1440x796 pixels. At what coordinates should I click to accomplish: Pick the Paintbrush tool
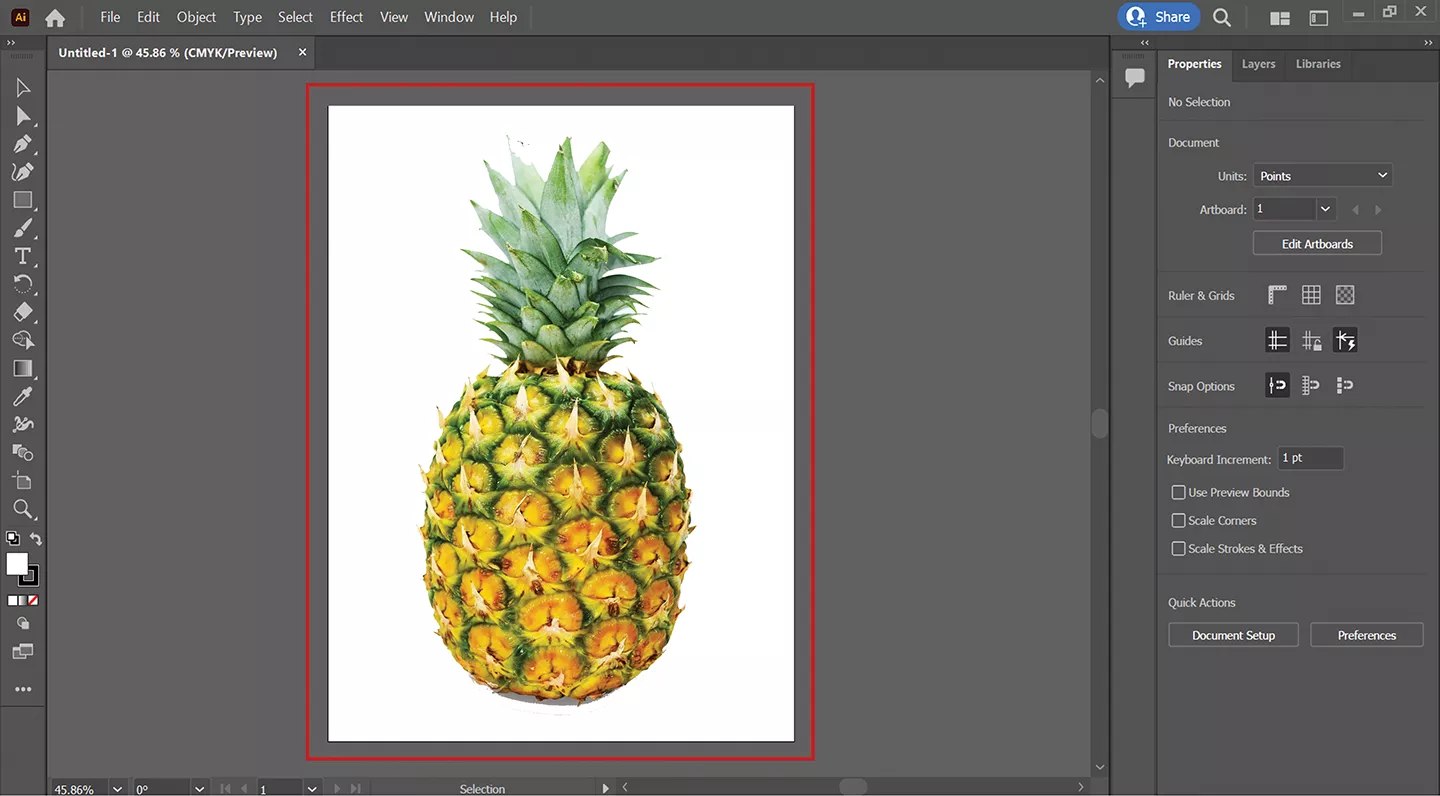click(24, 228)
